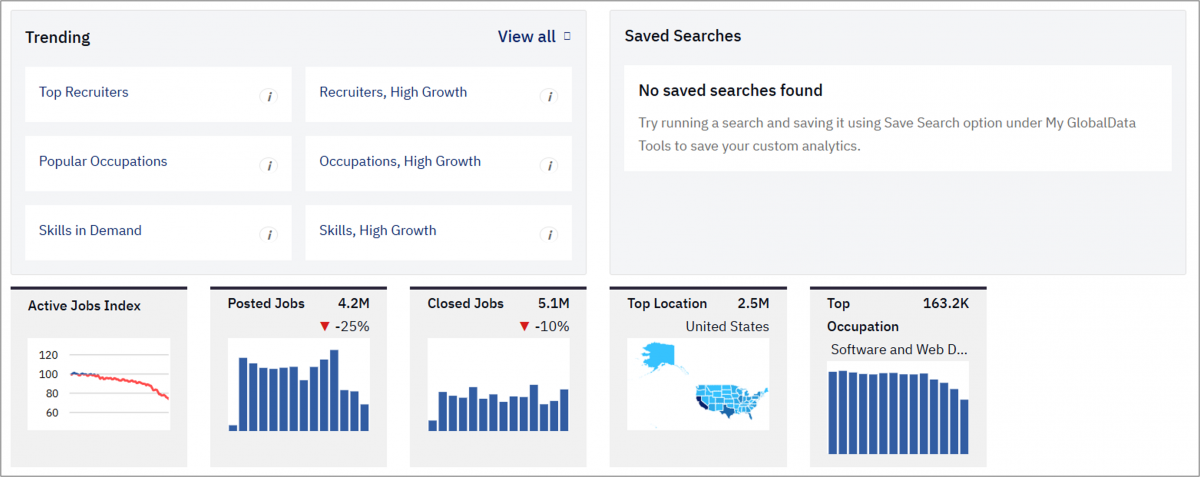The width and height of the screenshot is (1200, 477).
Task: Open Recruiters, High Growth link
Action: click(393, 92)
